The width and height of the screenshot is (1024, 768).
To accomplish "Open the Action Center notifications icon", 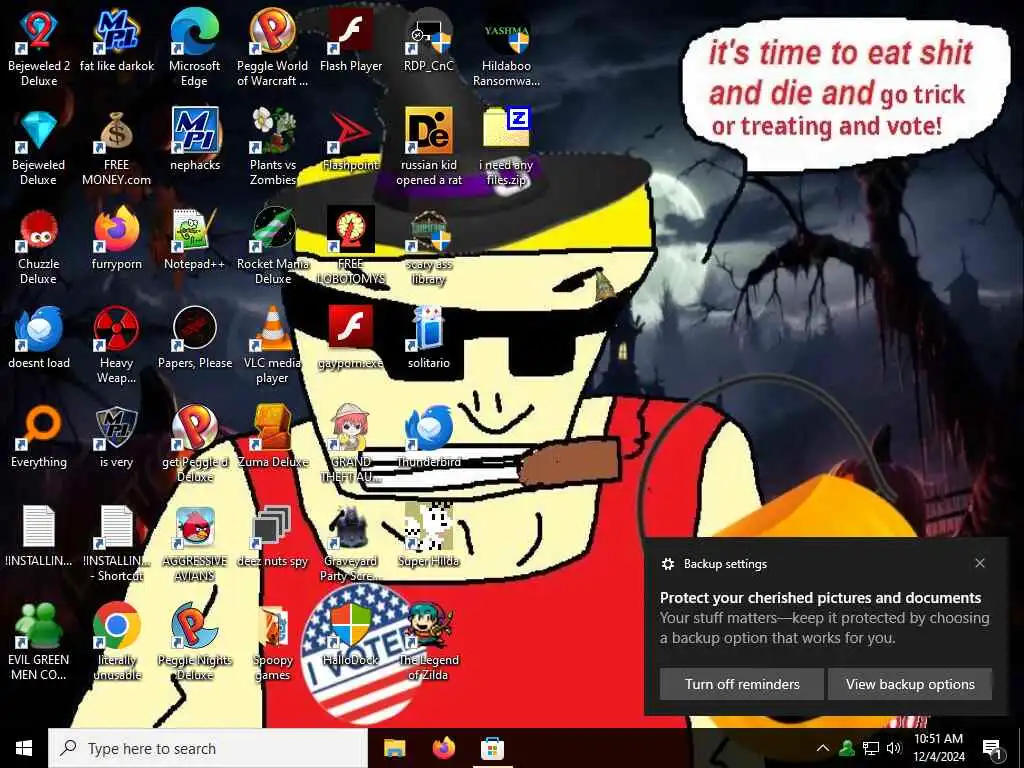I will (x=992, y=748).
